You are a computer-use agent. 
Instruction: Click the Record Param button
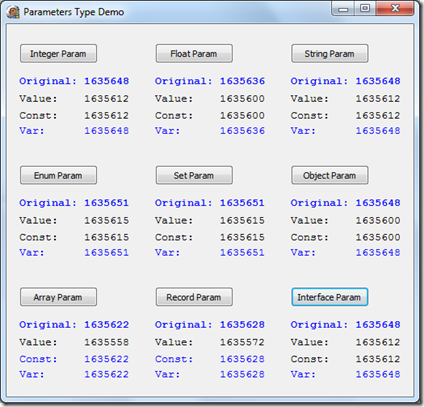point(194,297)
